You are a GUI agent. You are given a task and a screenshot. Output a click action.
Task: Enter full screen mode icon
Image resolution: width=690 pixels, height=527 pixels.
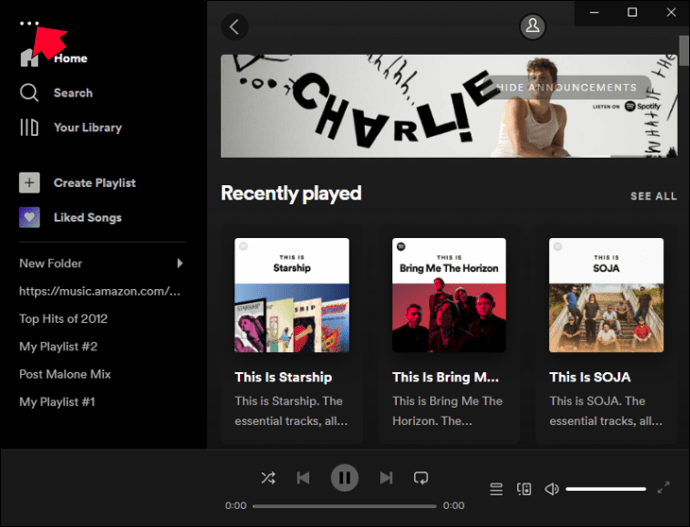click(664, 487)
